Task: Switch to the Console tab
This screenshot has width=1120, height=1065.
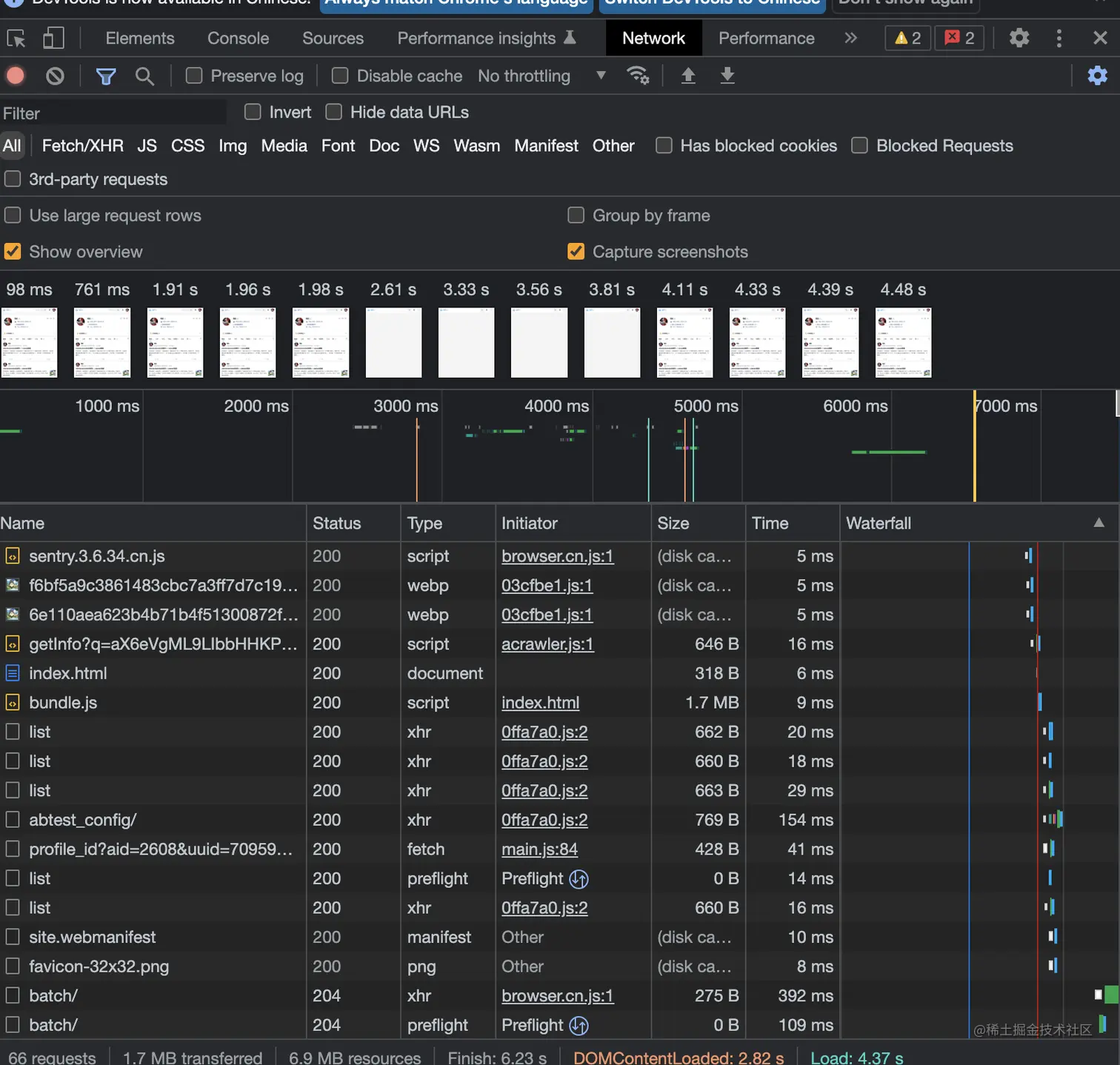Action: coord(238,38)
